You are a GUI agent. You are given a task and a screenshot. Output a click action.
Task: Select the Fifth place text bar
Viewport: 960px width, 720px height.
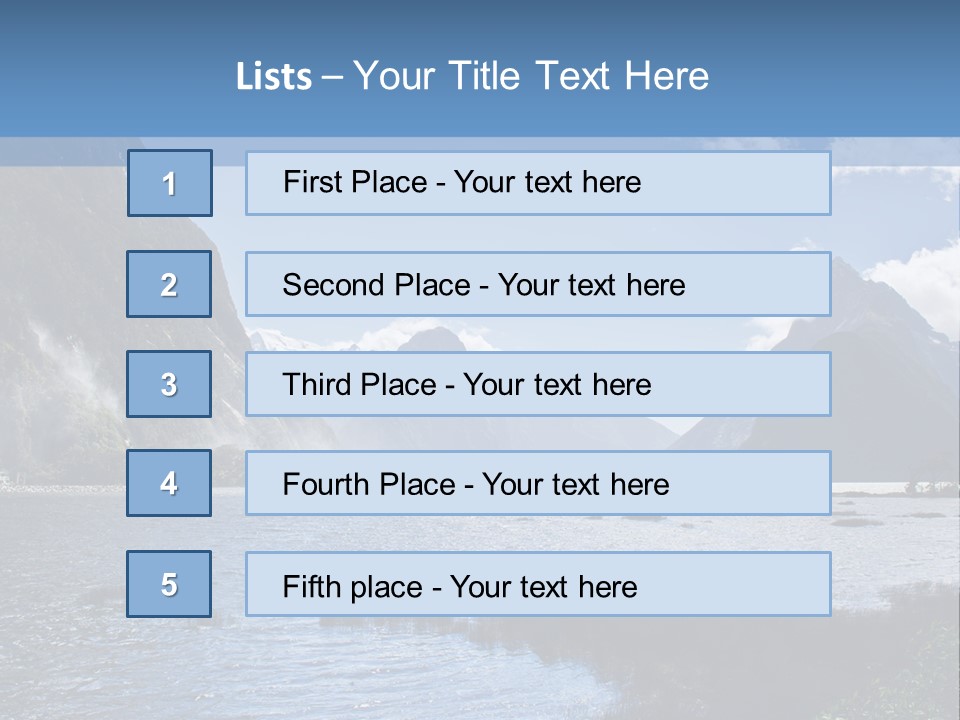[538, 584]
